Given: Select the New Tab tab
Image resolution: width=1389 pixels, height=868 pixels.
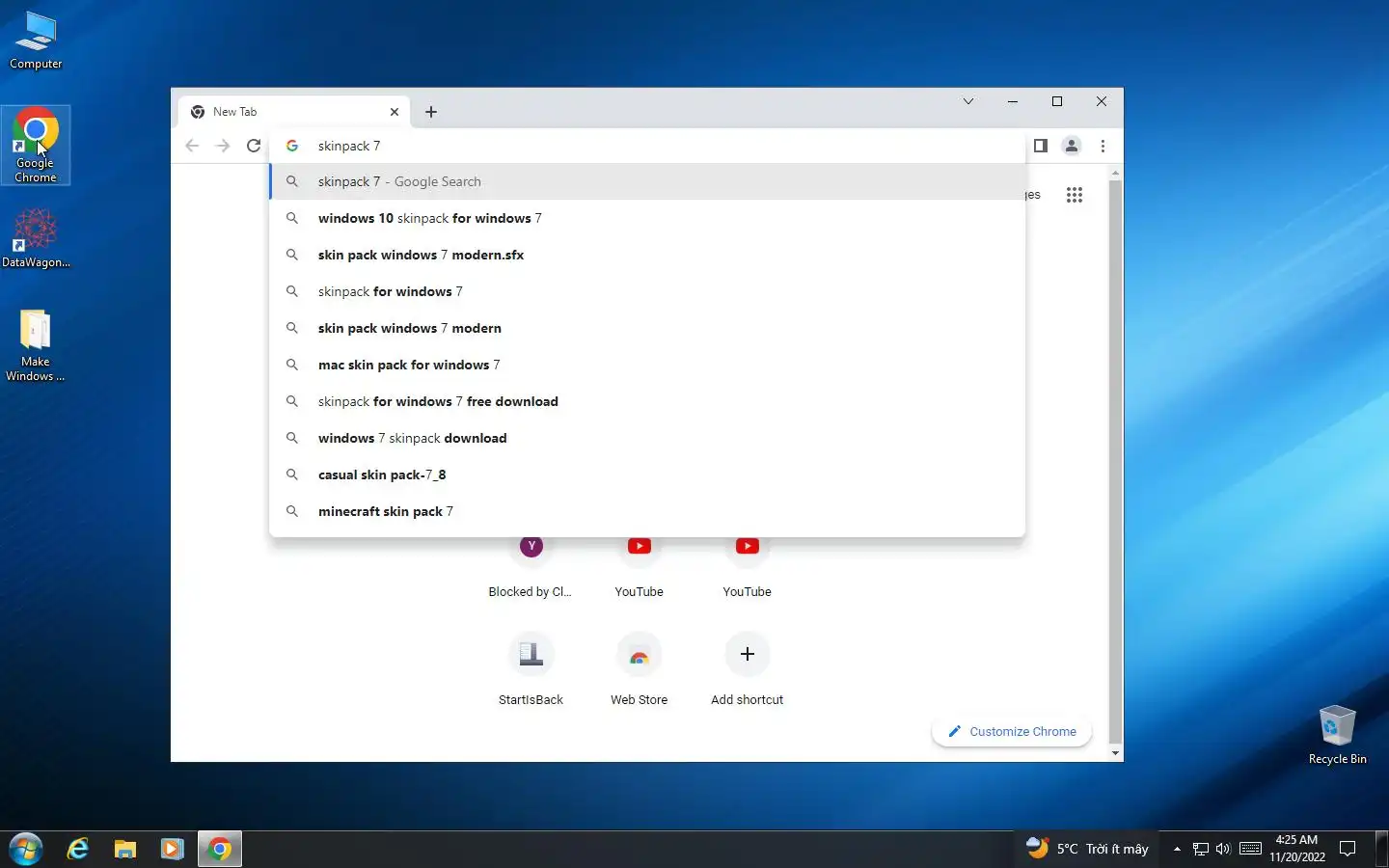Looking at the screenshot, I should coord(295,112).
